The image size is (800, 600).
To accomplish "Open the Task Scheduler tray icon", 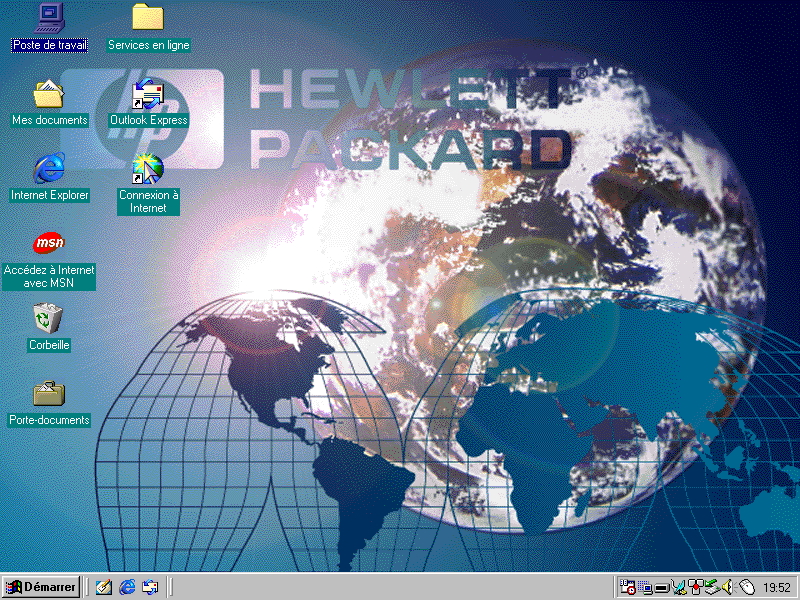I will coord(628,587).
